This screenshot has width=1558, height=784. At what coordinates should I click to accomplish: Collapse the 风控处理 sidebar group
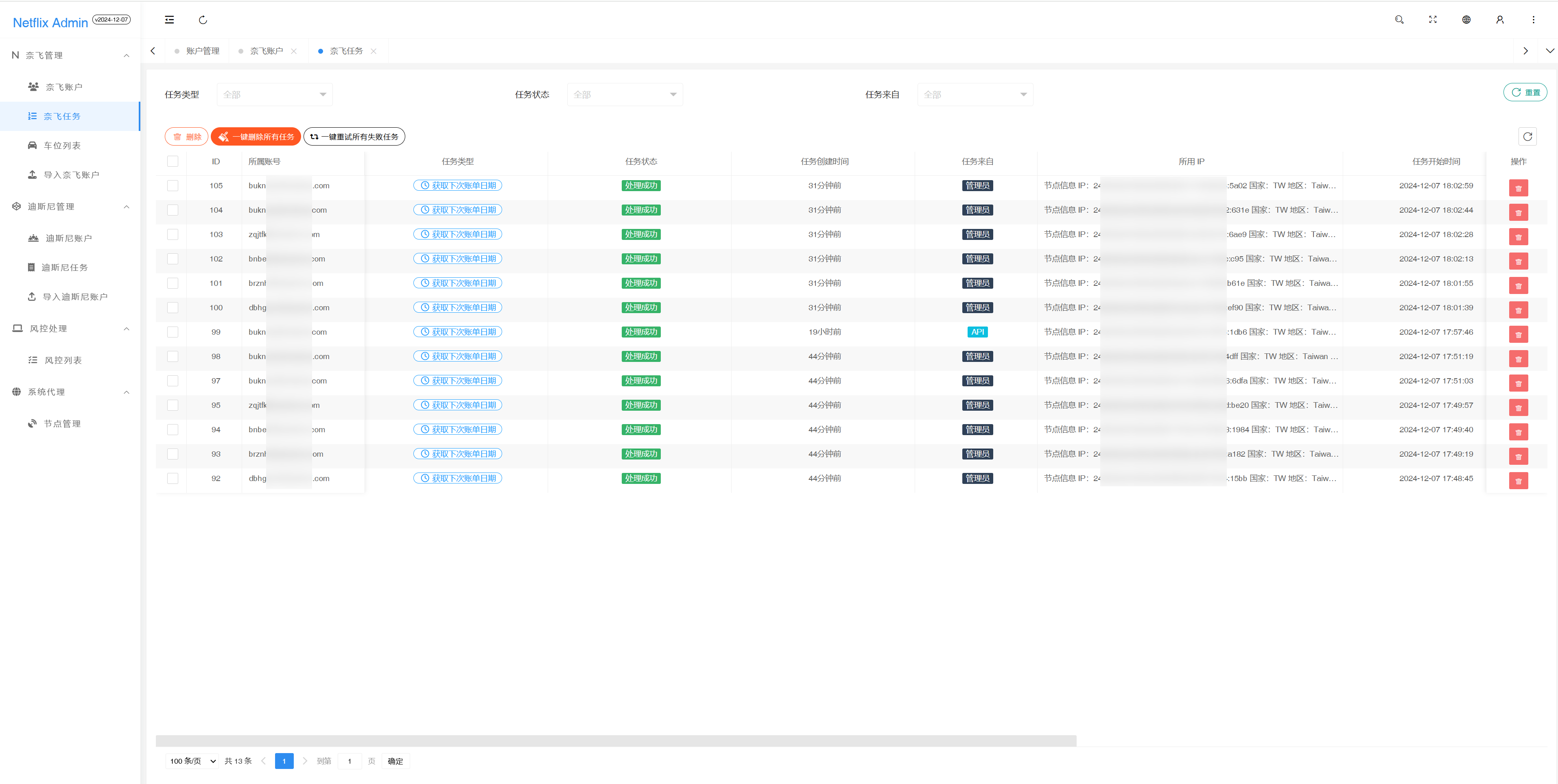click(x=70, y=329)
